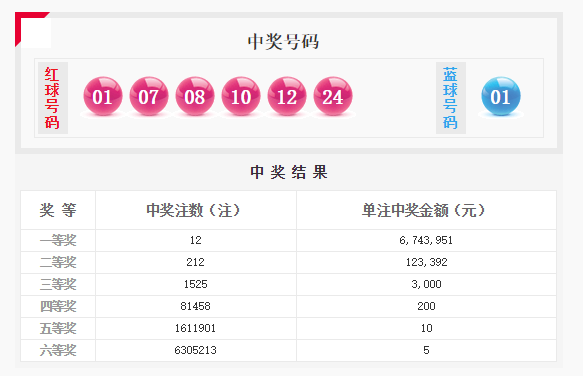Click the 中奖注数(注) column header
The height and width of the screenshot is (376, 583).
194,210
